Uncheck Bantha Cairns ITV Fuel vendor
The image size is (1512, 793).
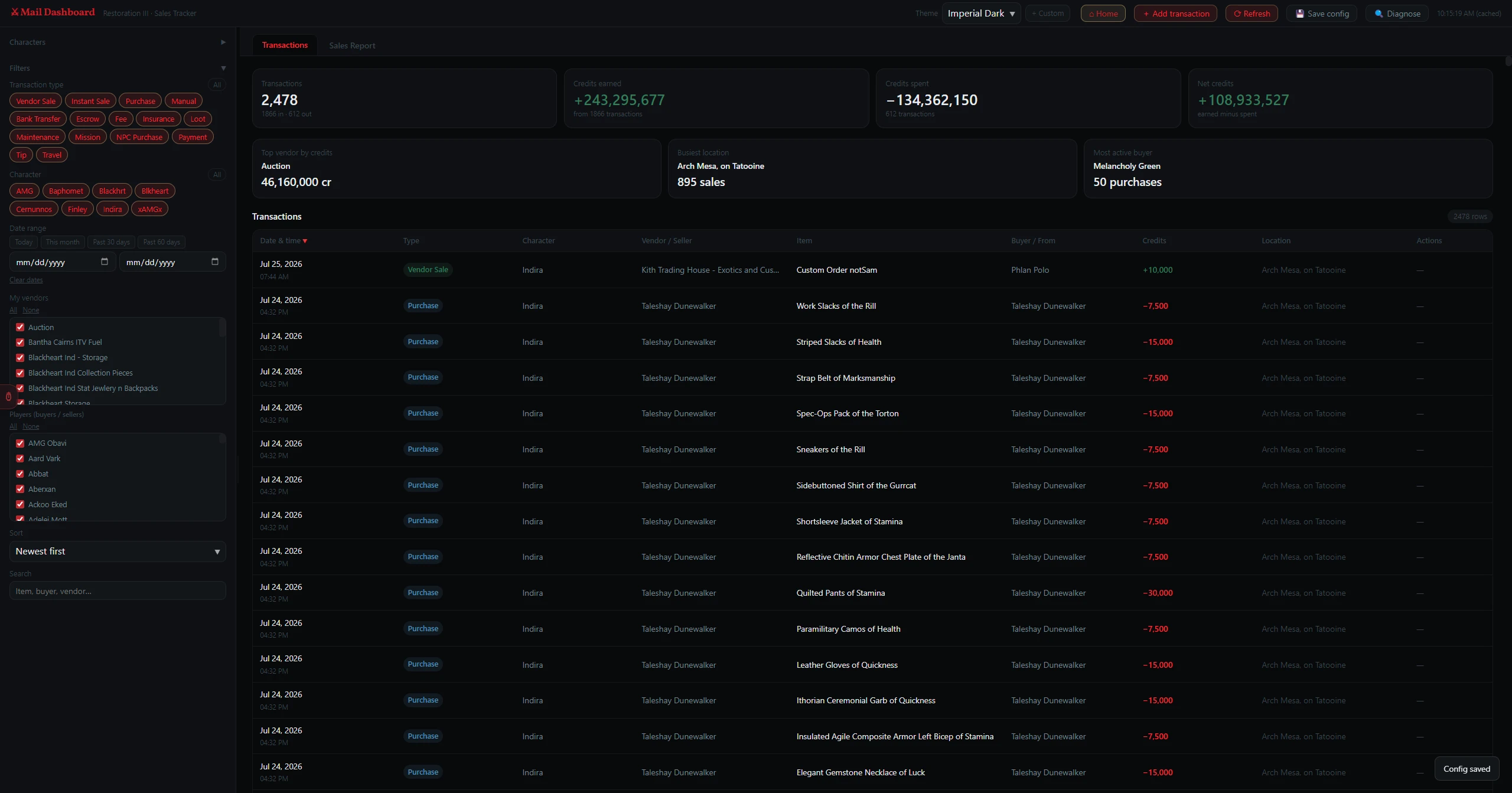pos(20,342)
